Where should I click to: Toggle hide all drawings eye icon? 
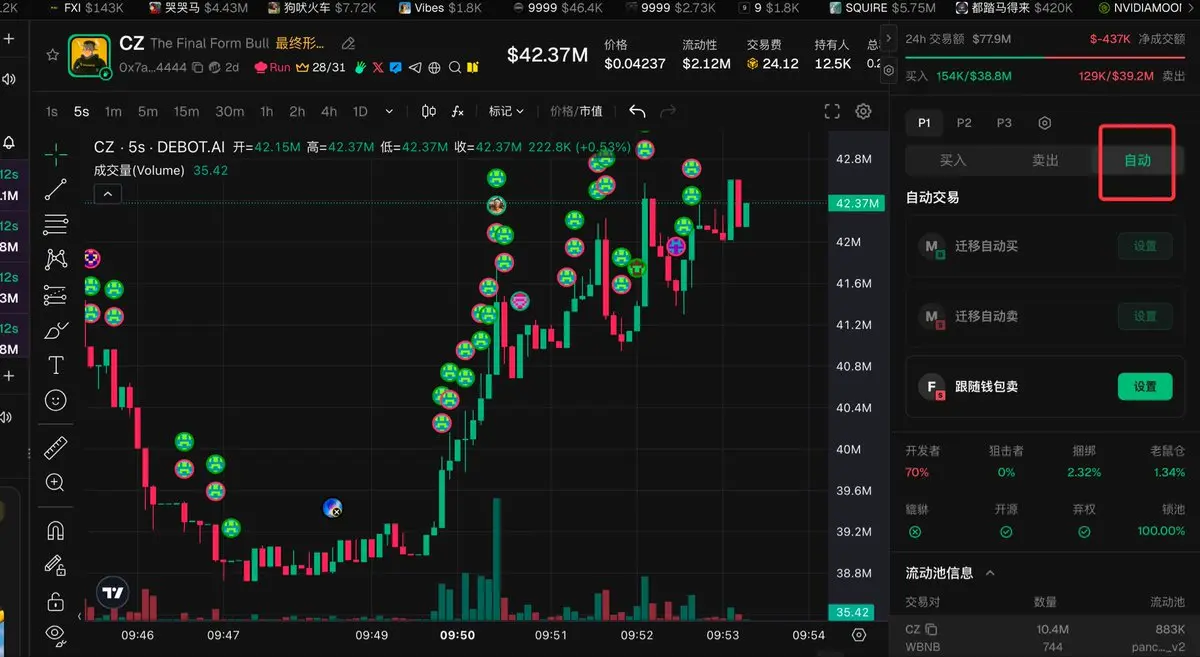(x=56, y=634)
